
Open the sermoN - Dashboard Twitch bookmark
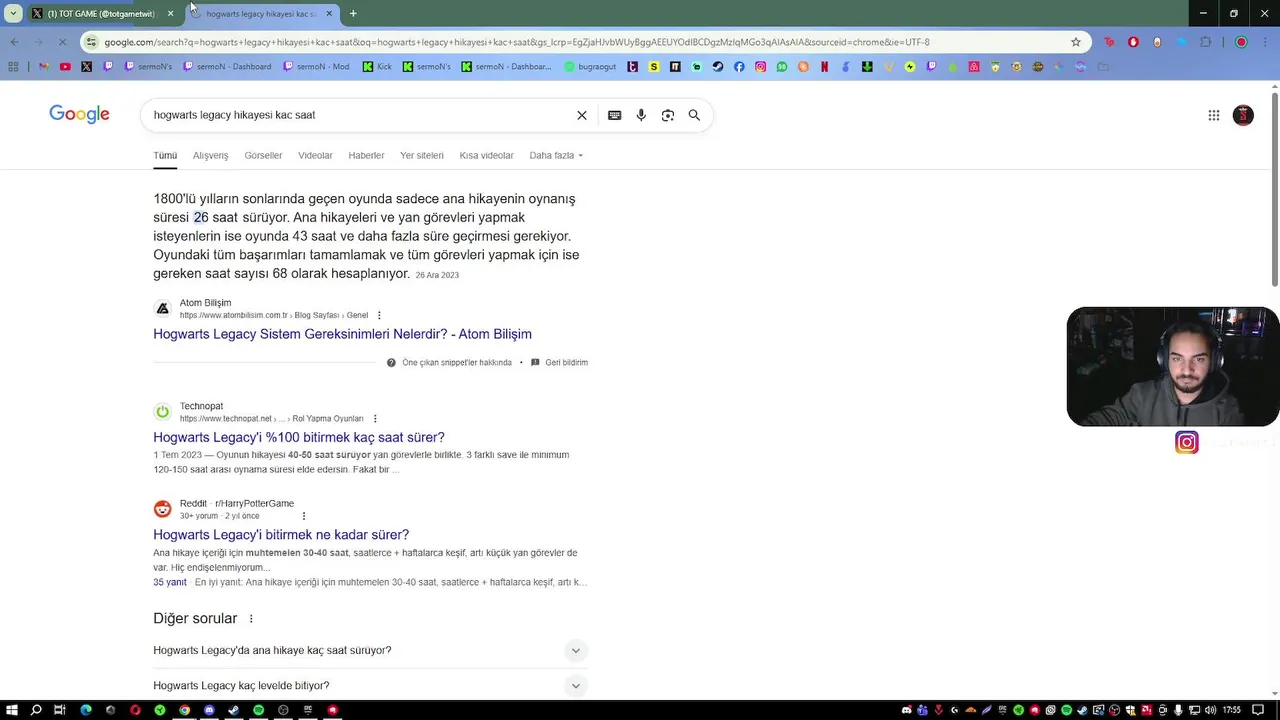click(227, 67)
